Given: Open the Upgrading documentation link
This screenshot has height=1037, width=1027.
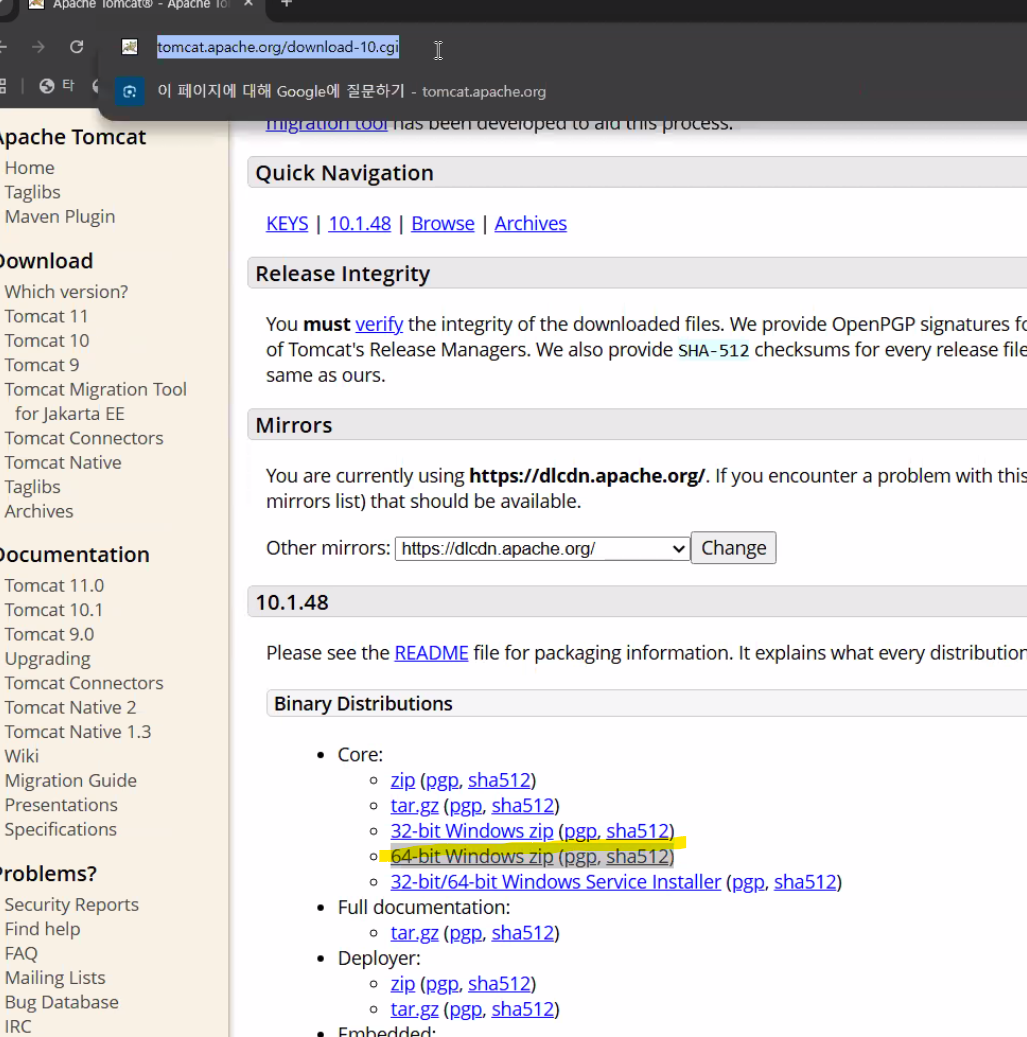Looking at the screenshot, I should [48, 659].
